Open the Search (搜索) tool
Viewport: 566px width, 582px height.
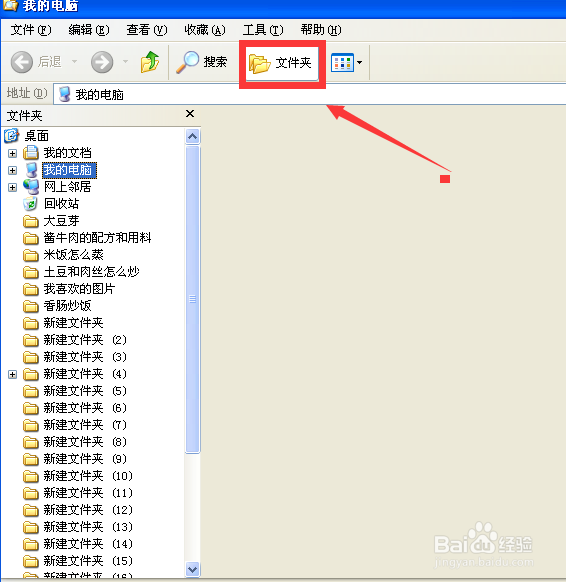pyautogui.click(x=202, y=62)
